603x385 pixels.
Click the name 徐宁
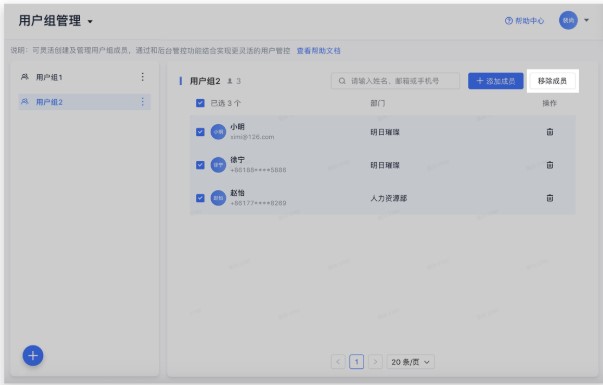point(237,160)
